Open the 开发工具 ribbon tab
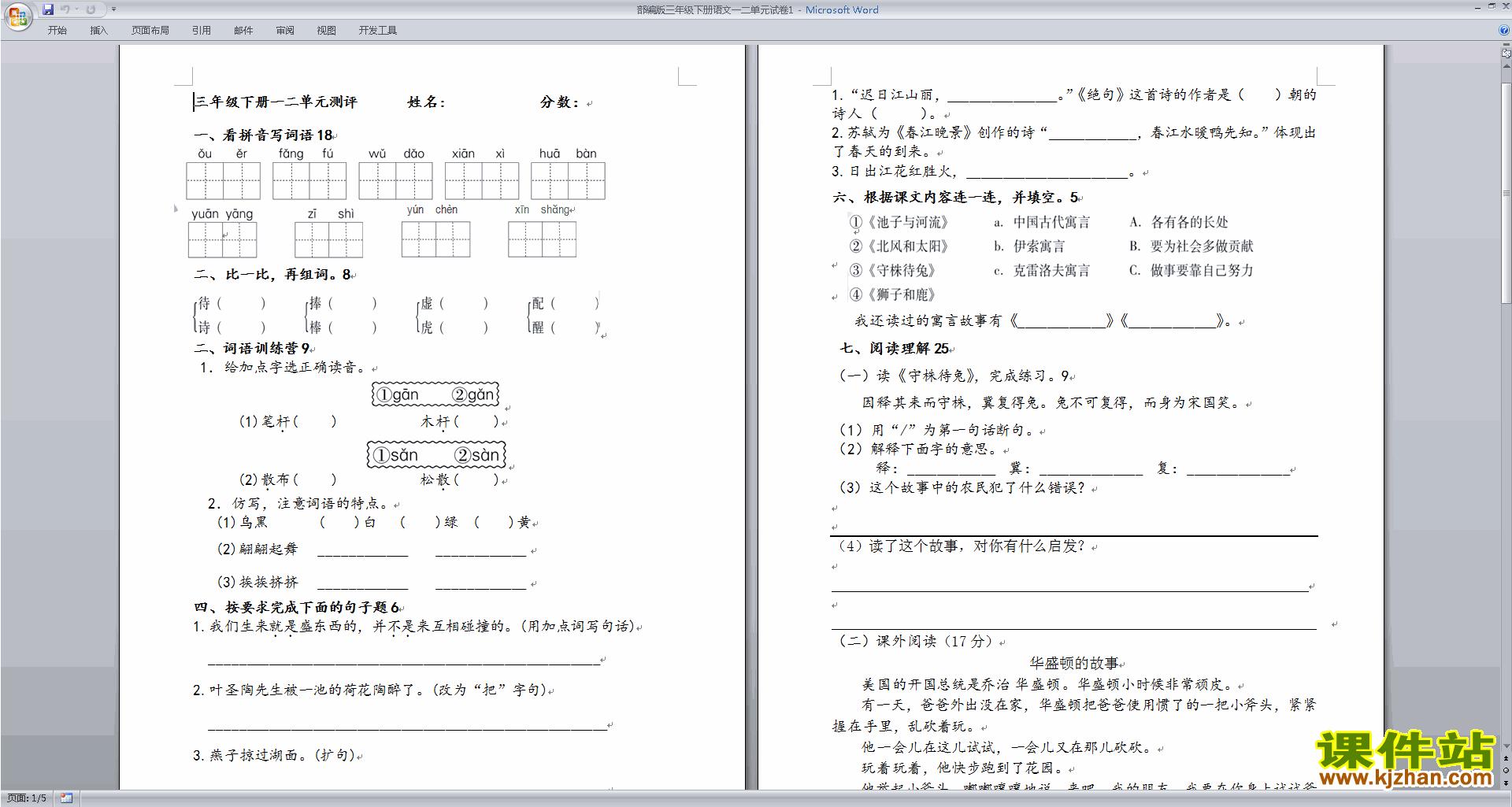The height and width of the screenshot is (807, 1512). 378,31
